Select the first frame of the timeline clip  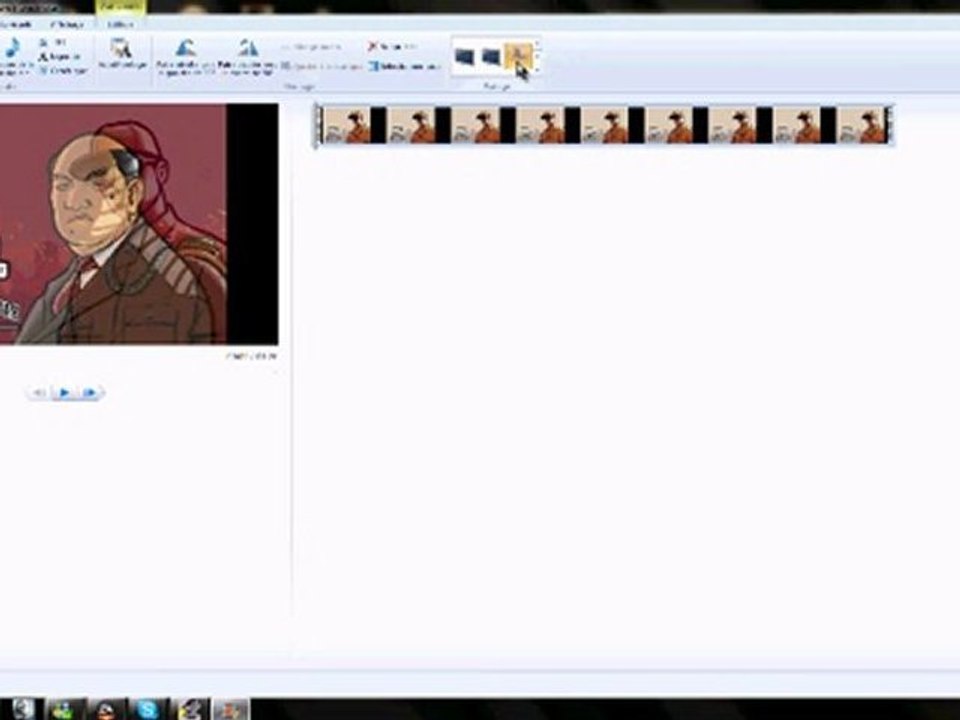click(348, 126)
